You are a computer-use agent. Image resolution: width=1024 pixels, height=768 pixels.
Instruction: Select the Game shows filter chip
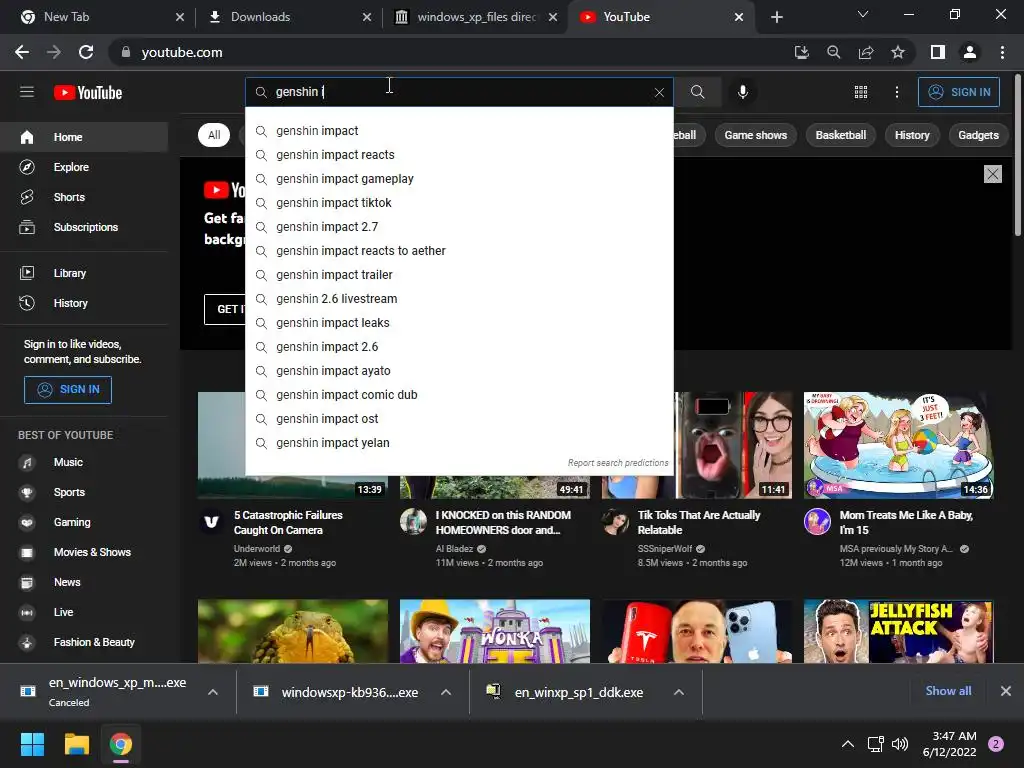coord(756,135)
